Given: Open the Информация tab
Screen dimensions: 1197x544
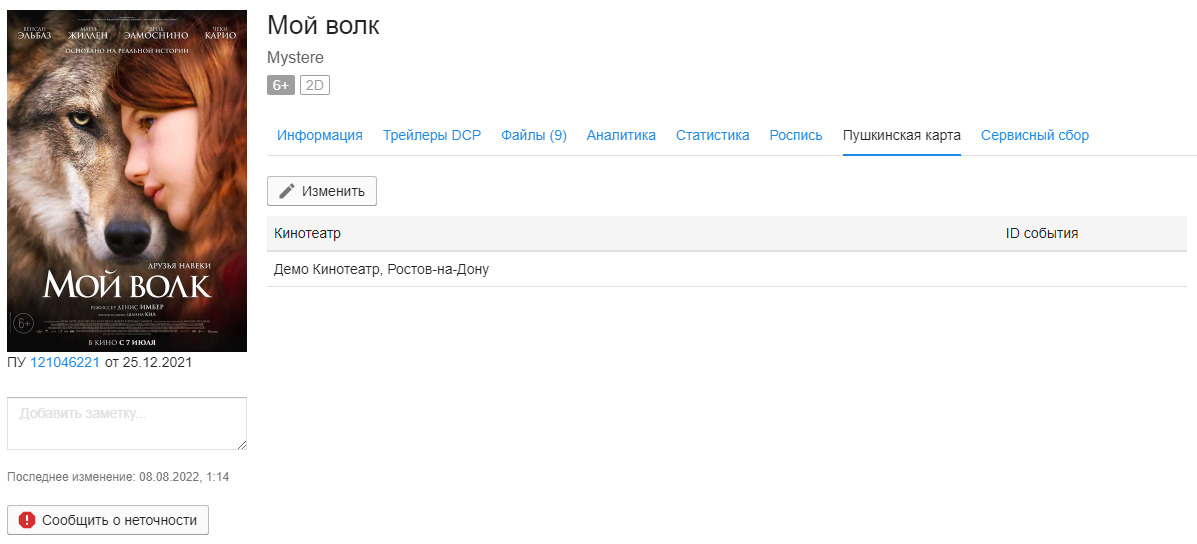Looking at the screenshot, I should [319, 135].
